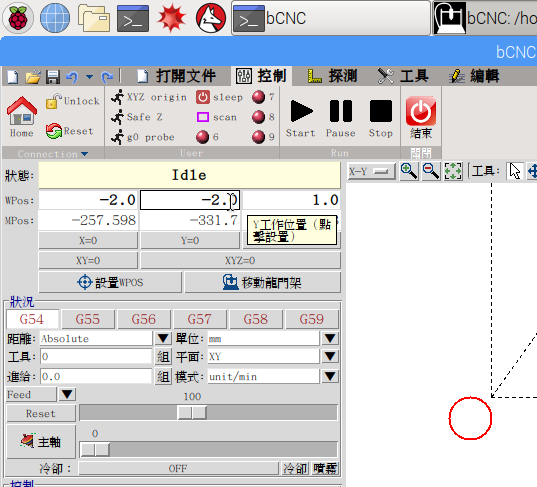537x487 pixels.
Task: Click the red 结束 power button
Action: coord(421,118)
